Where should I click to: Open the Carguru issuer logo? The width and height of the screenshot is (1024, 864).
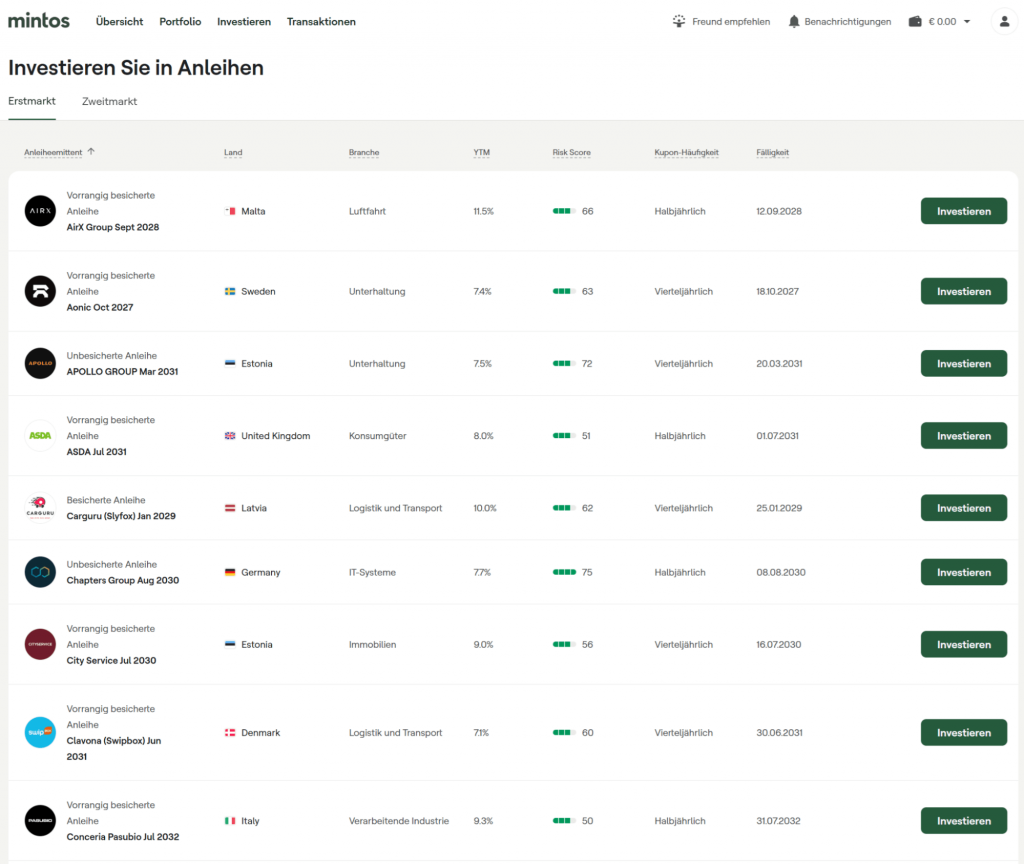(40, 508)
